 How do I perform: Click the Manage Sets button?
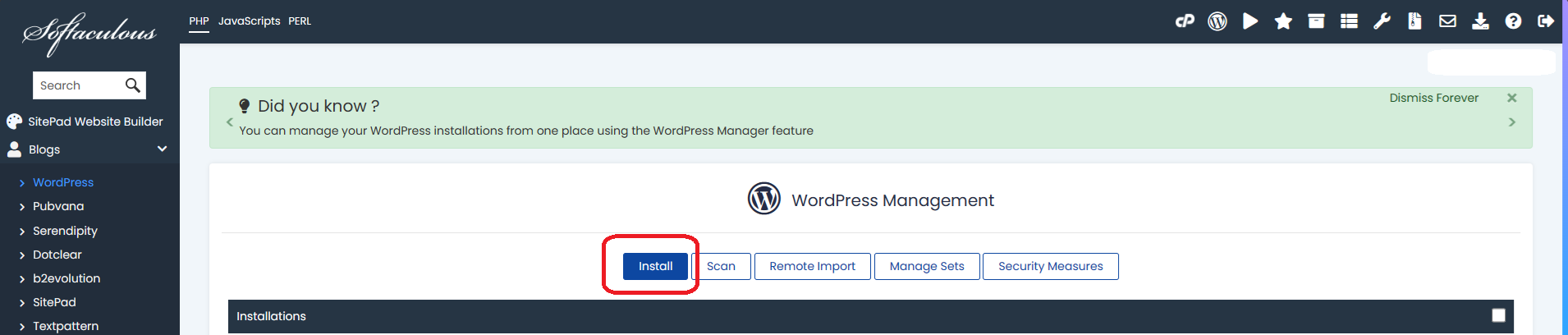pyautogui.click(x=927, y=266)
